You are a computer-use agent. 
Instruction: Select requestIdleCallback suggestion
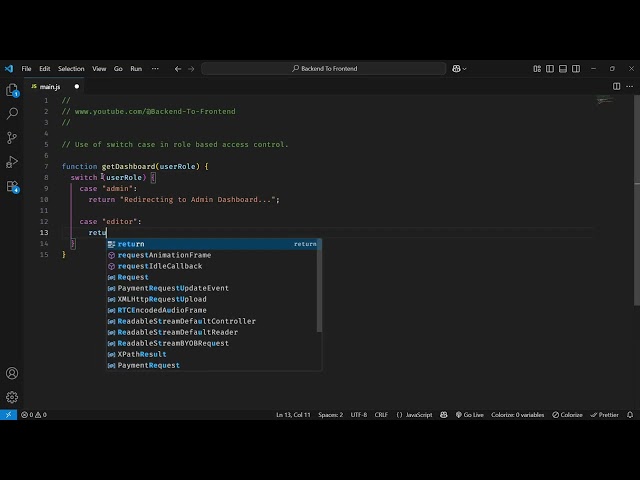tap(212, 266)
